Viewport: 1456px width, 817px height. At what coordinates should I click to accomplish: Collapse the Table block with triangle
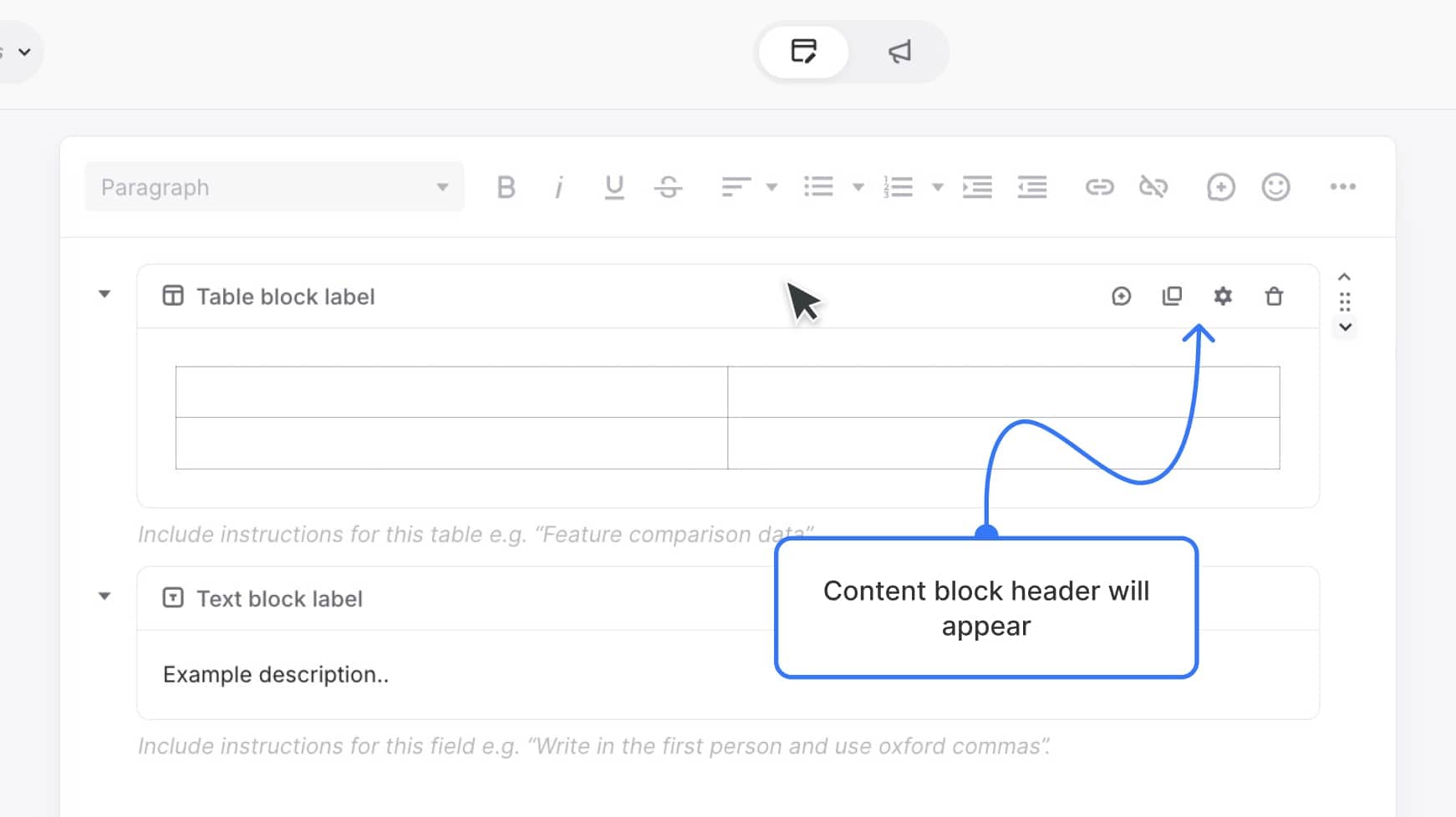(x=104, y=294)
